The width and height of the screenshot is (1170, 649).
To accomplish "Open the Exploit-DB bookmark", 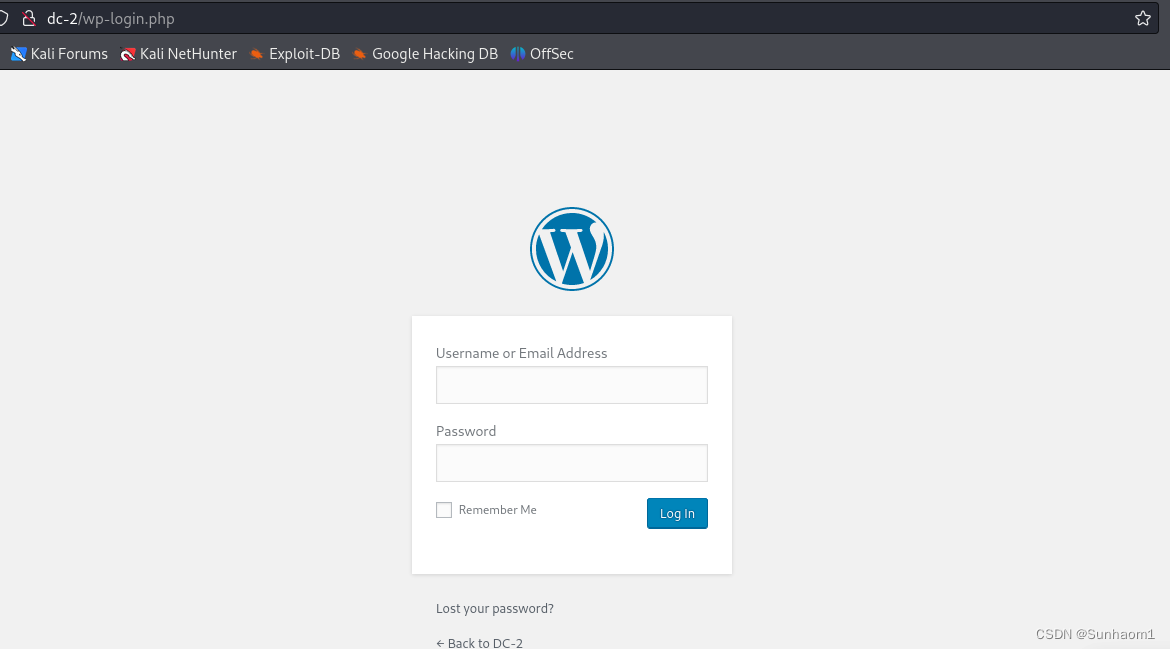I will click(295, 54).
